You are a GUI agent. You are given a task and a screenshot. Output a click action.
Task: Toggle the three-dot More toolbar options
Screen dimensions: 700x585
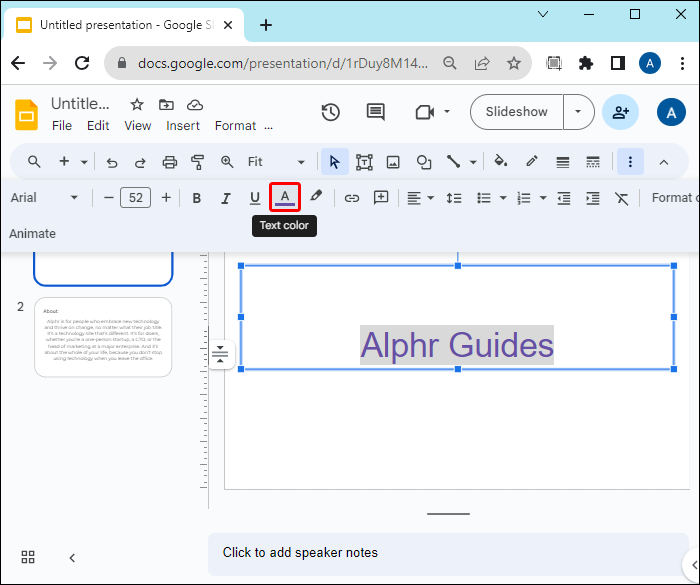(x=630, y=162)
